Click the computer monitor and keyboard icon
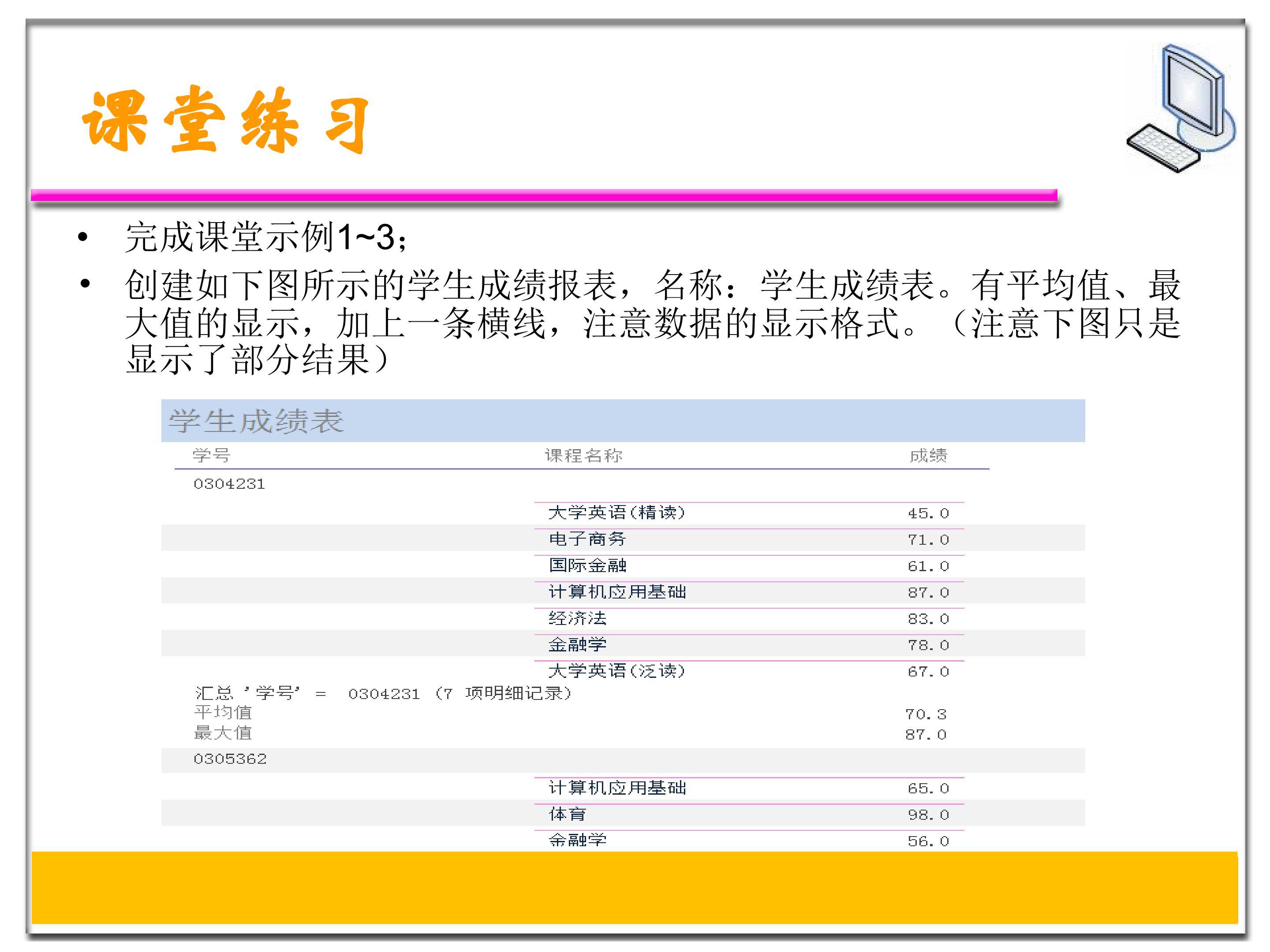 tap(1181, 108)
